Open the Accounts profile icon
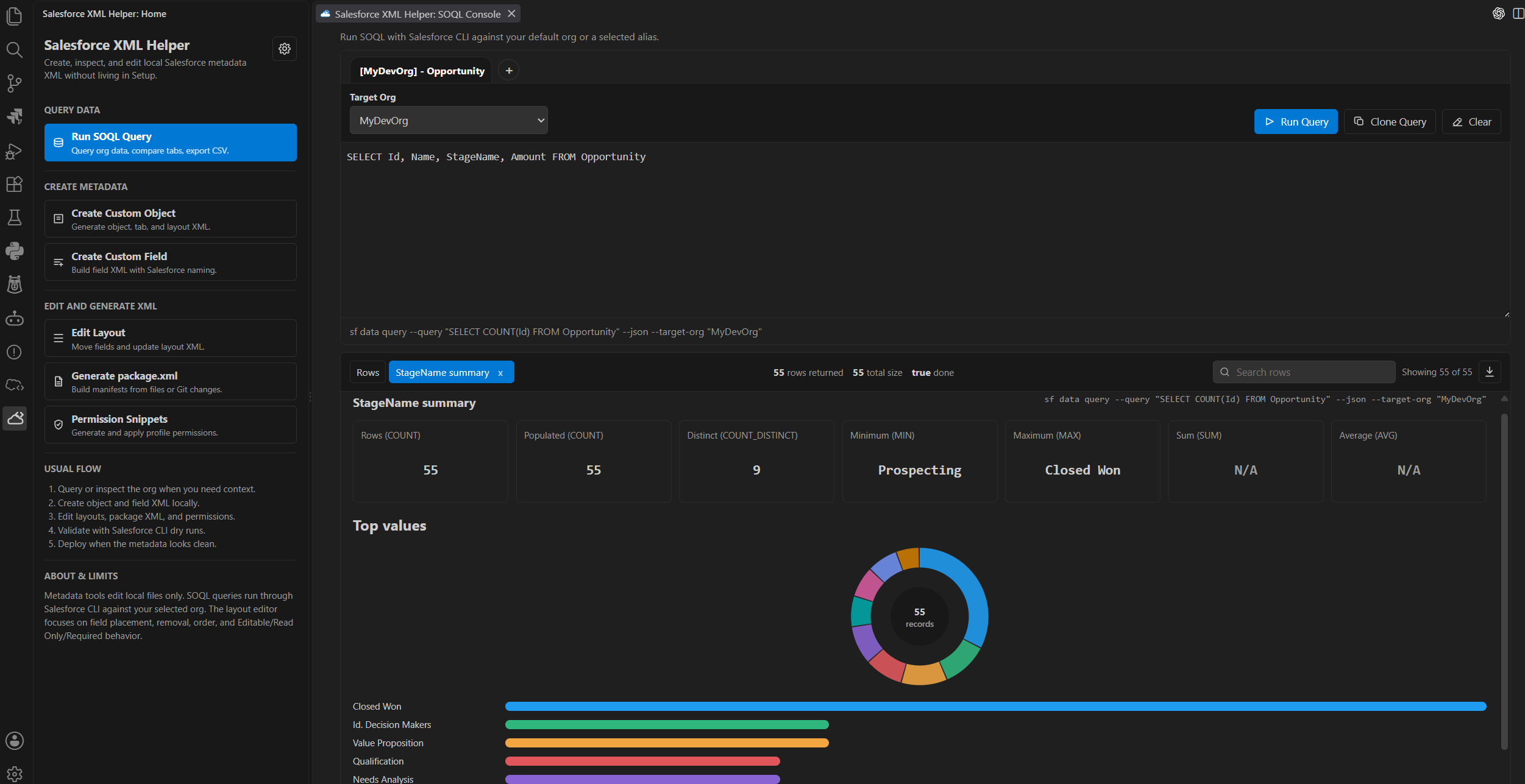This screenshot has height=784, width=1525. [x=15, y=741]
